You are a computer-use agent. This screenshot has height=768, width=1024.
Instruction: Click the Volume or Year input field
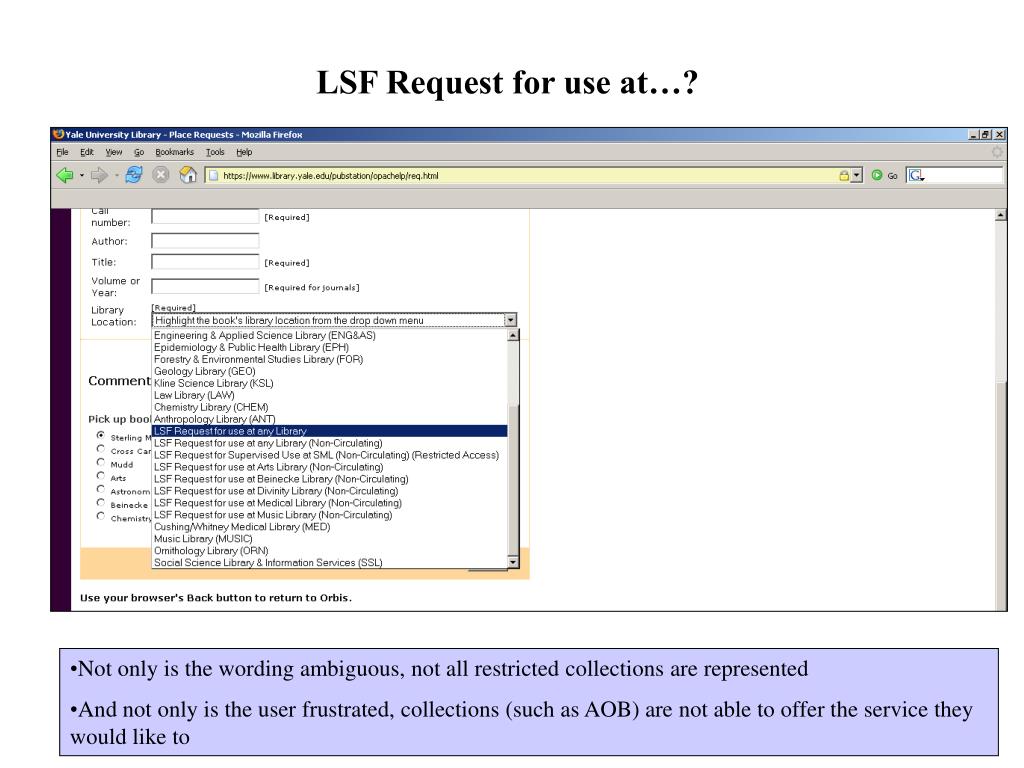pyautogui.click(x=205, y=286)
